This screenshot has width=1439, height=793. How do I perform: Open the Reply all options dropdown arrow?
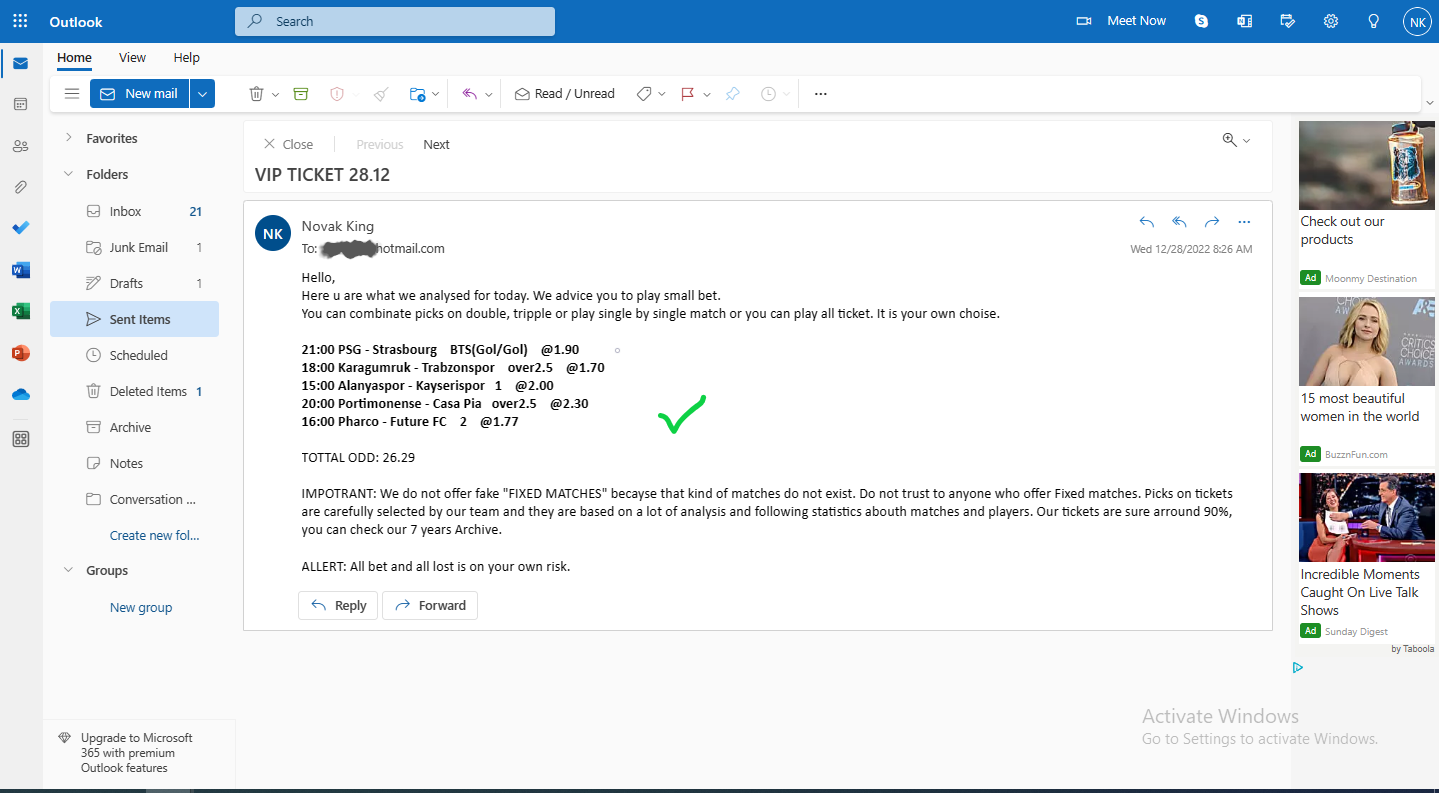point(489,94)
